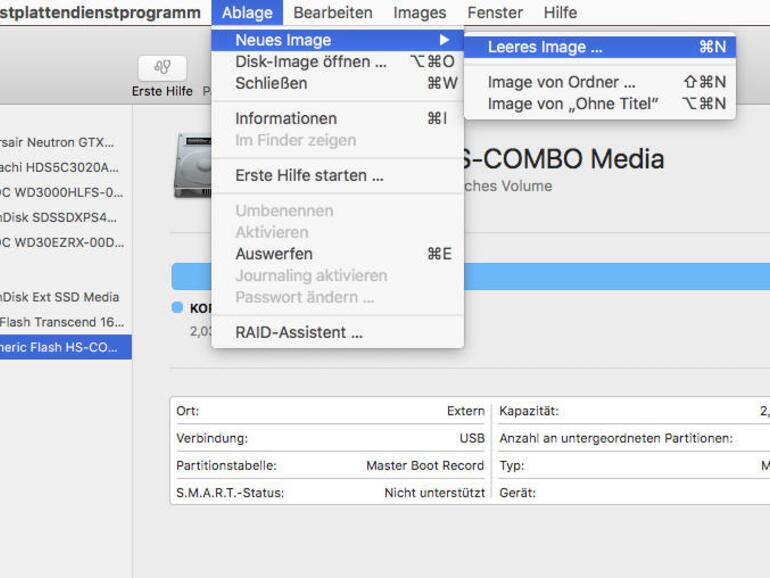Open the Festplattendienstprogramm app menu
The image size is (770, 578).
point(100,12)
